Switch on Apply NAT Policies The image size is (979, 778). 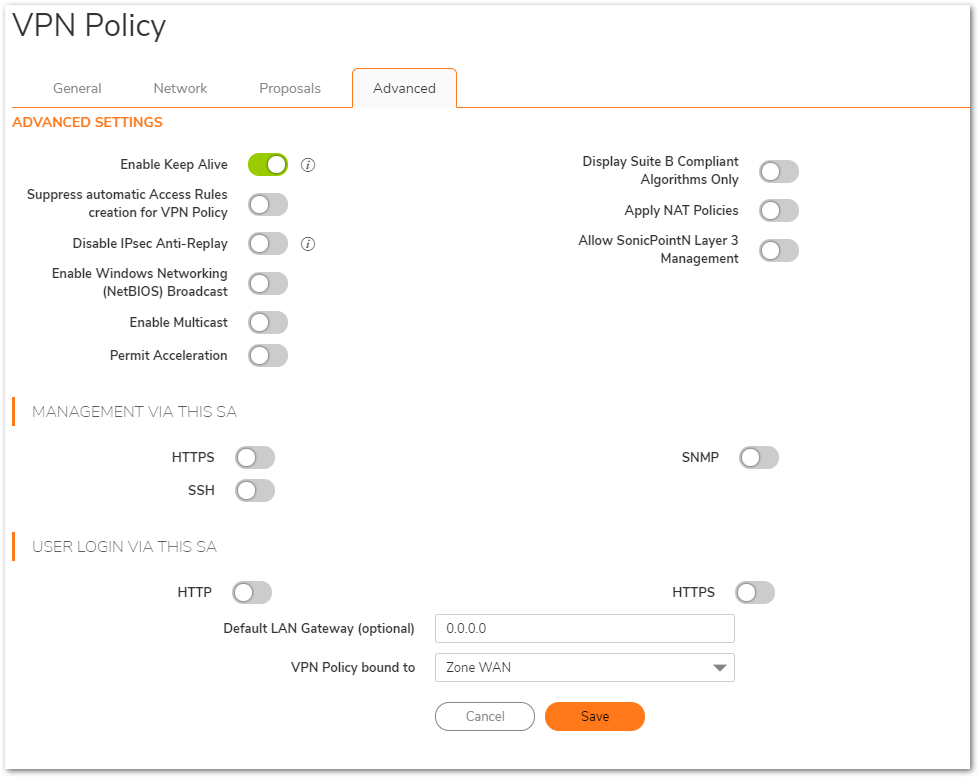click(x=779, y=210)
